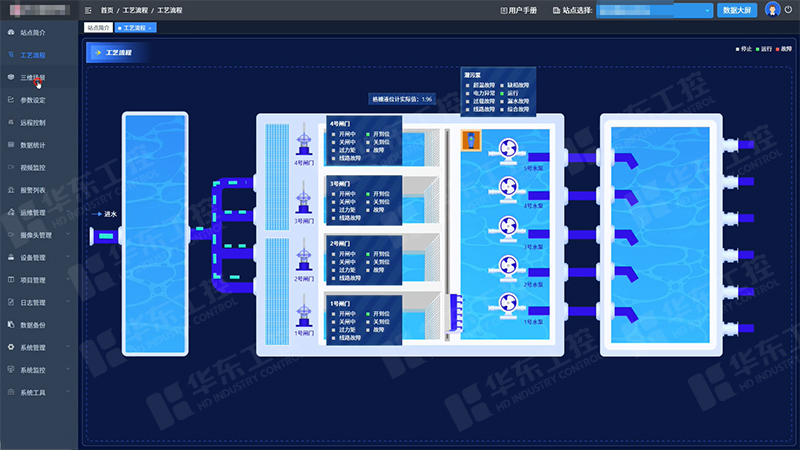Click the 数据大屏 button

pos(738,10)
